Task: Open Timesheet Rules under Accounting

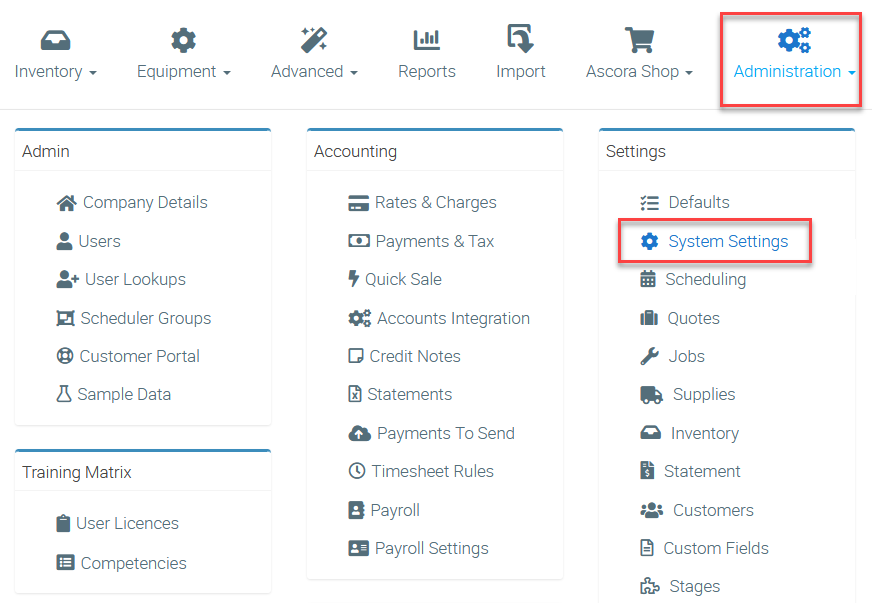Action: tap(432, 471)
